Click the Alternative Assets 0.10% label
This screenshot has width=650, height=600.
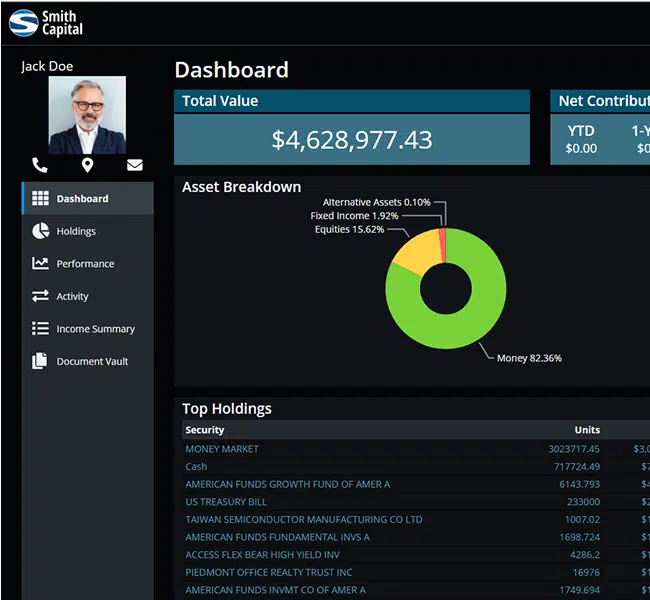pyautogui.click(x=377, y=202)
